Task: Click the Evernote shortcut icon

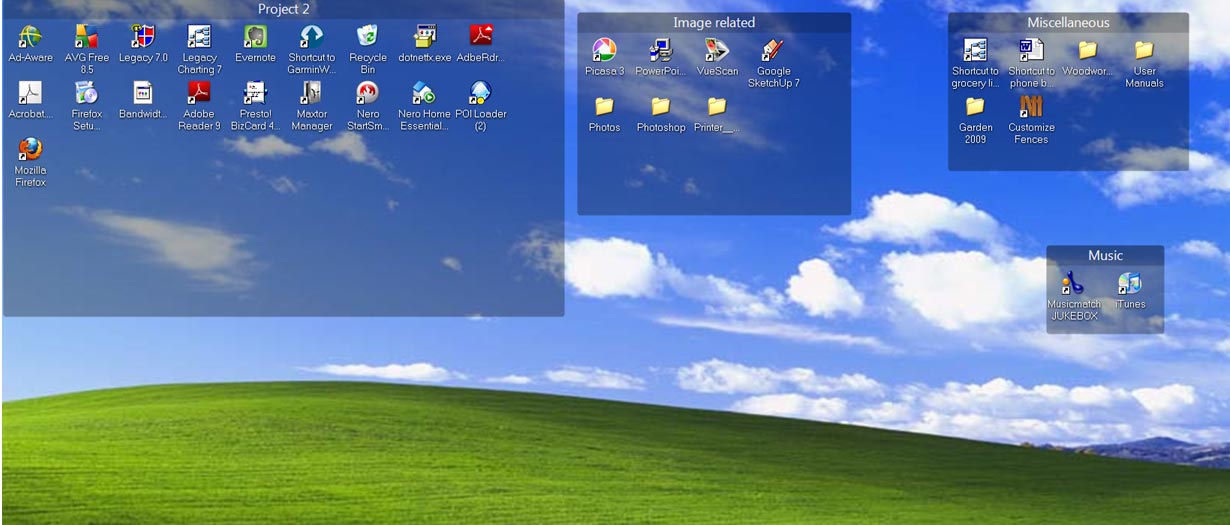Action: point(255,38)
